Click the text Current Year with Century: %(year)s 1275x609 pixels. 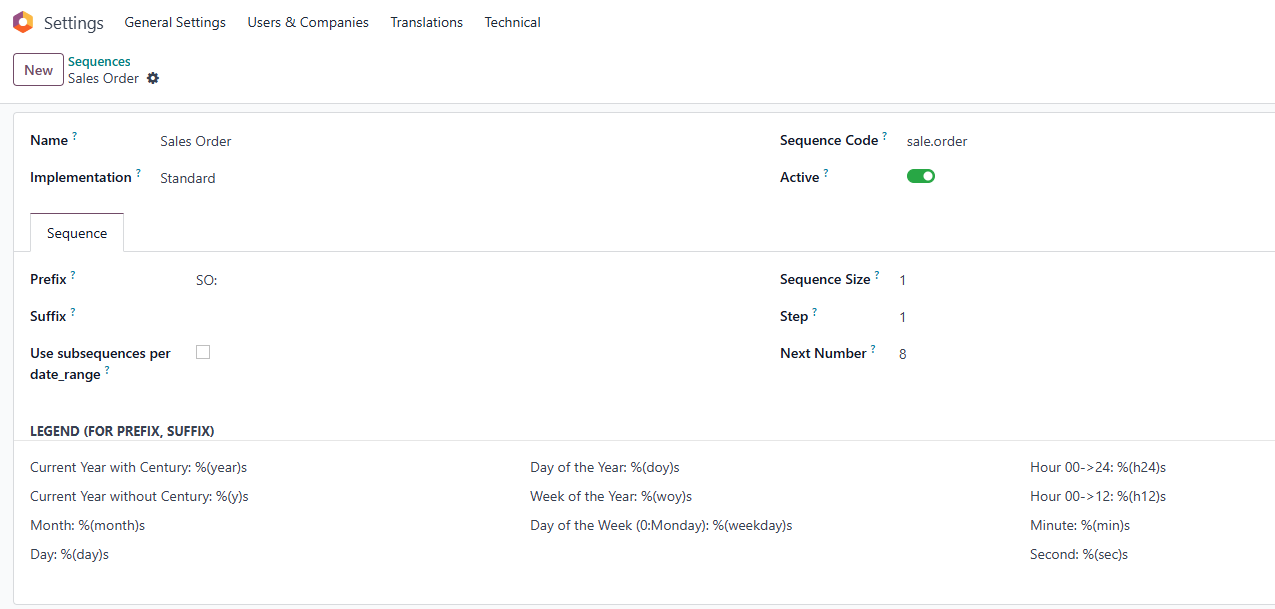[138, 467]
